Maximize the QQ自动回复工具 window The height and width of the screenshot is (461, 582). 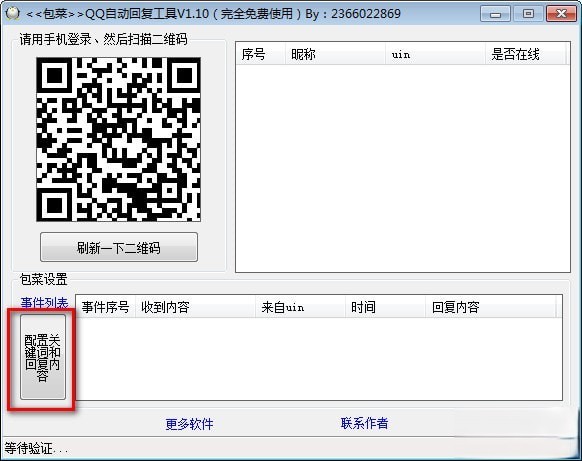[529, 14]
